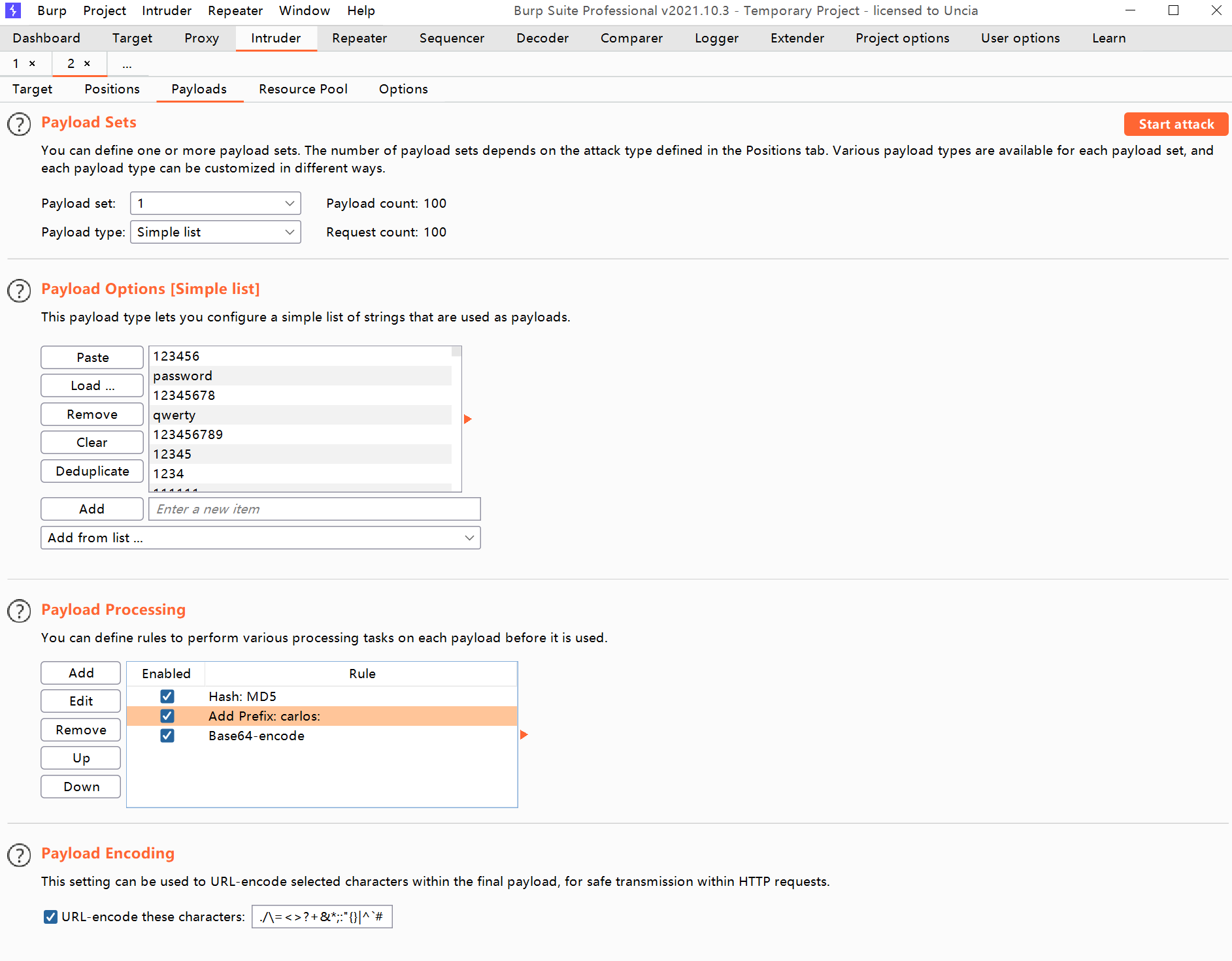
Task: Click the Start attack button
Action: tap(1176, 124)
